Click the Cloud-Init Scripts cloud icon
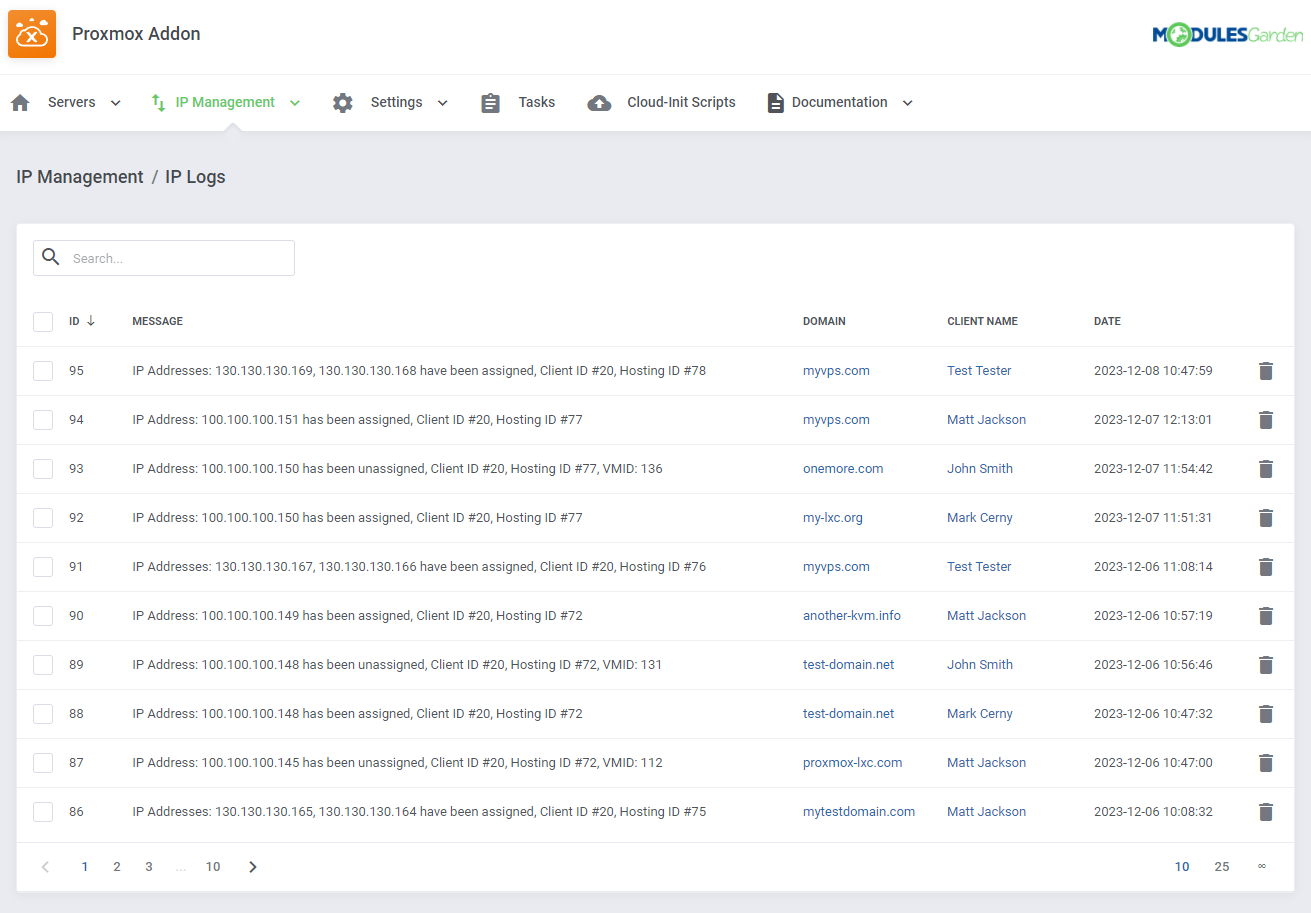 pos(599,103)
